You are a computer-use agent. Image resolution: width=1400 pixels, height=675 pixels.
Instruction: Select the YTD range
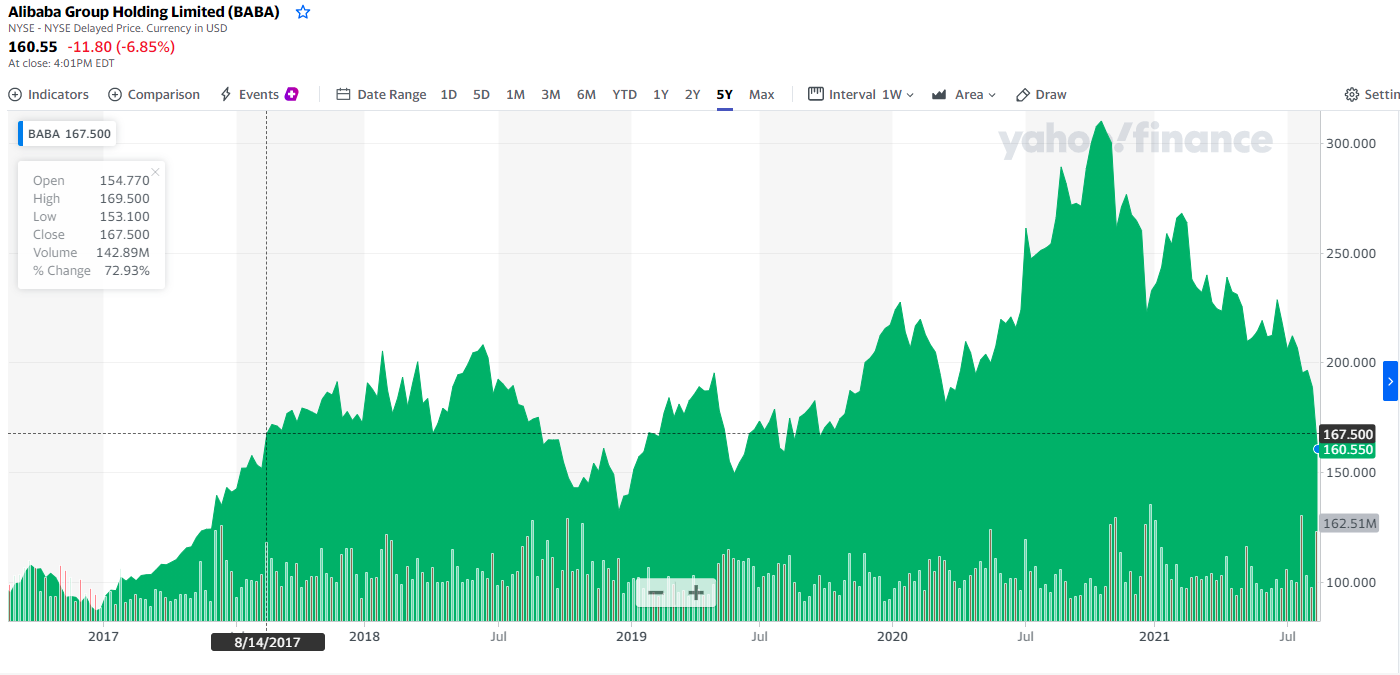click(x=624, y=94)
